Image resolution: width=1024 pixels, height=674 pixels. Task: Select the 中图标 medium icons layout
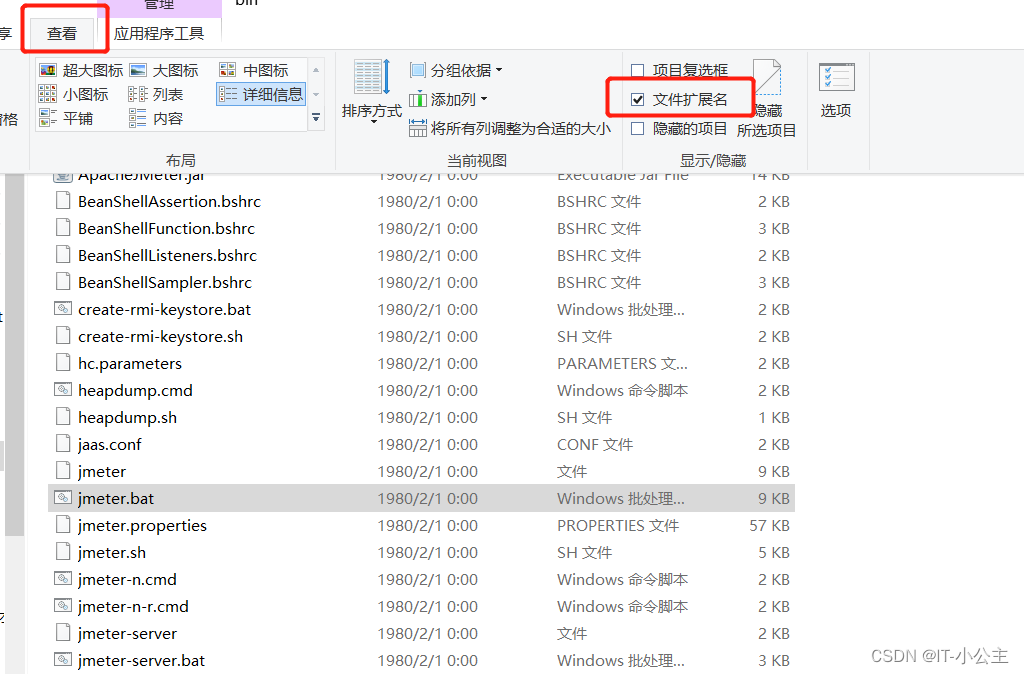[x=254, y=71]
